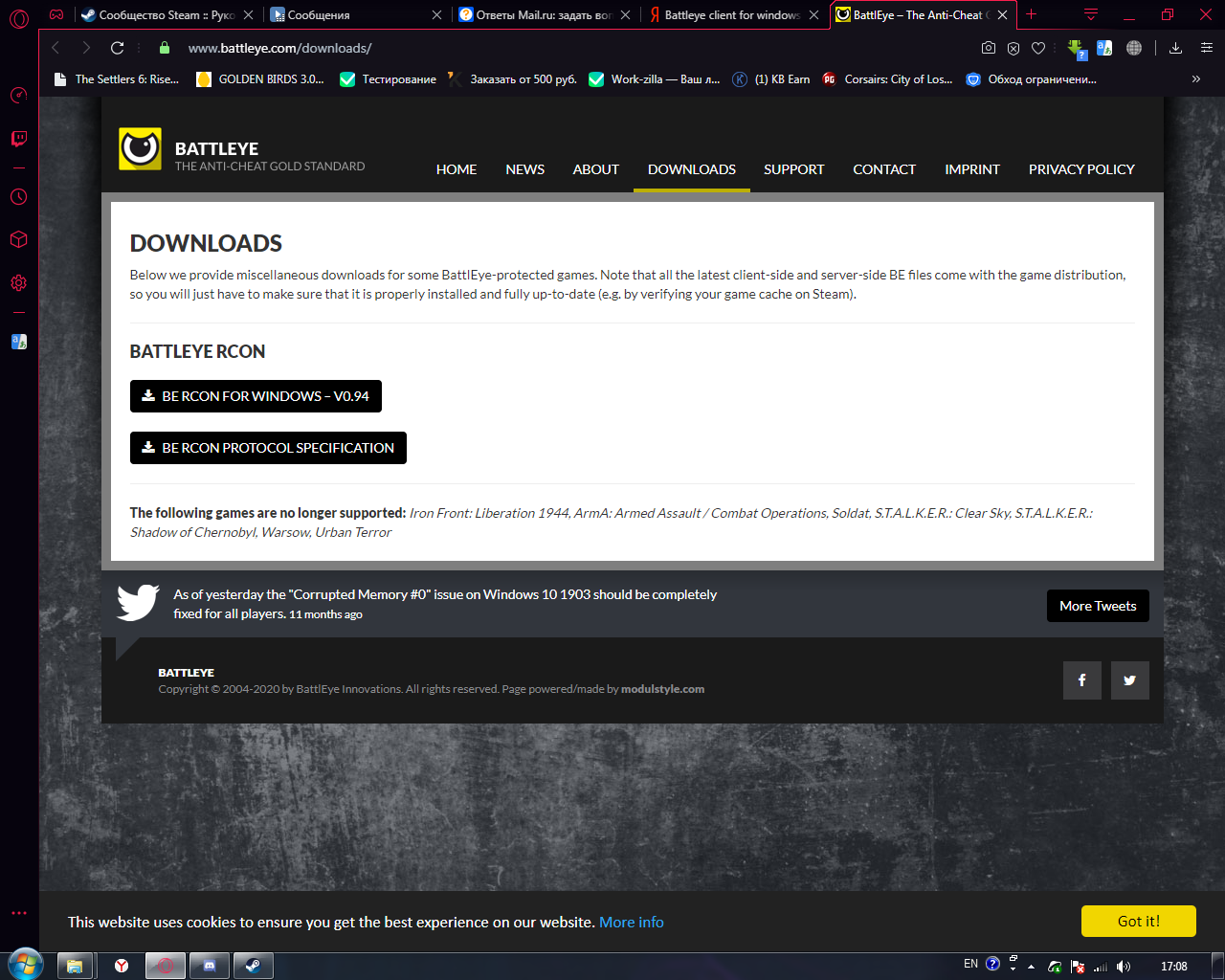The height and width of the screenshot is (980, 1225).
Task: Close the BattlEye Anti-Cheat tab
Action: pos(1003,15)
